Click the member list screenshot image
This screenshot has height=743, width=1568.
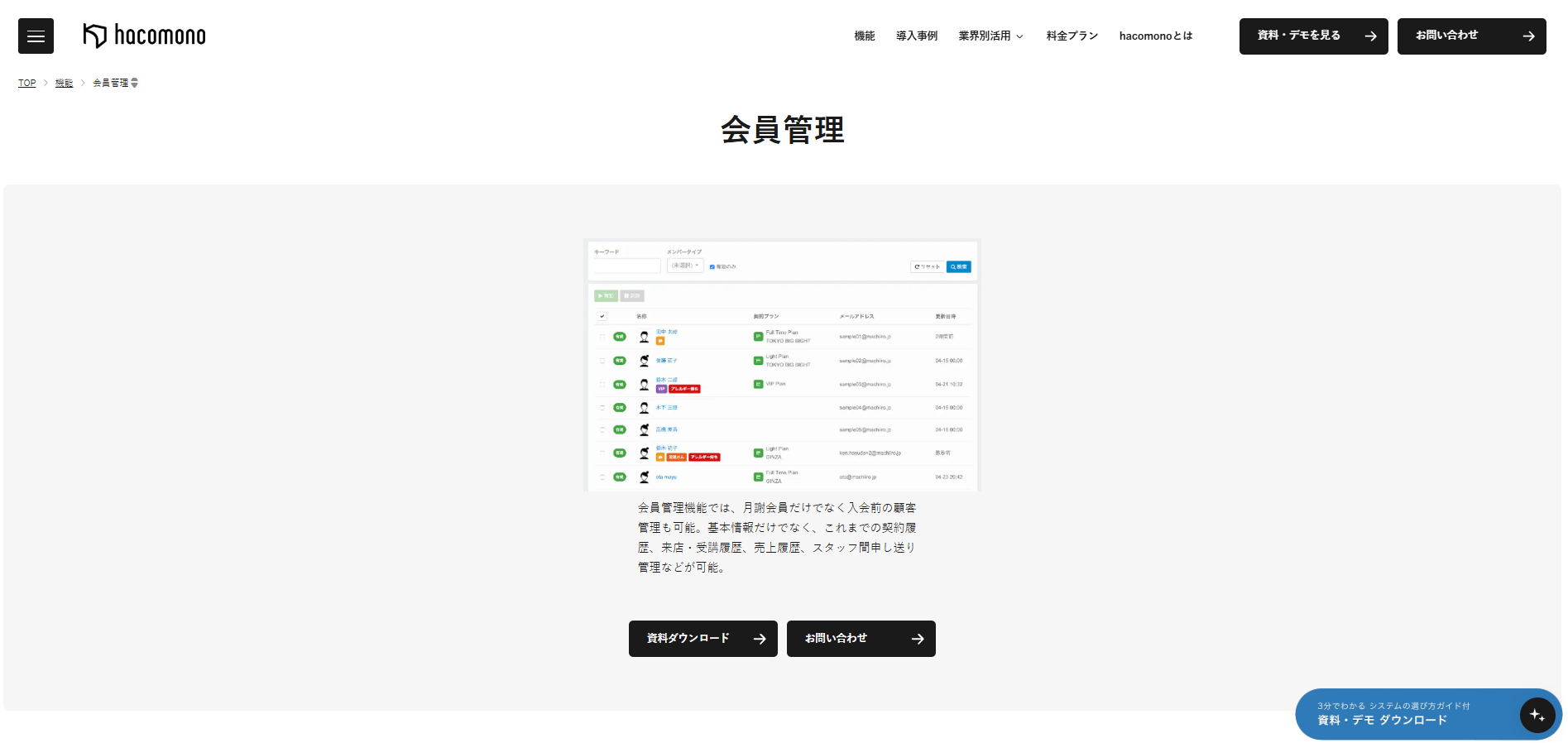pyautogui.click(x=782, y=365)
